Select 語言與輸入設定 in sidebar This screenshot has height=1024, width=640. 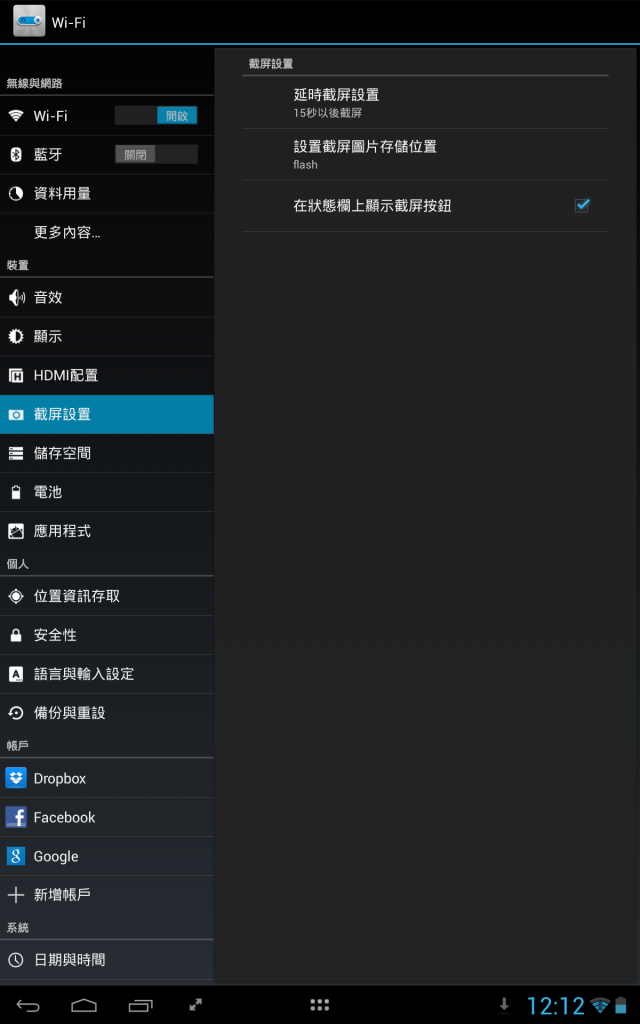click(107, 674)
